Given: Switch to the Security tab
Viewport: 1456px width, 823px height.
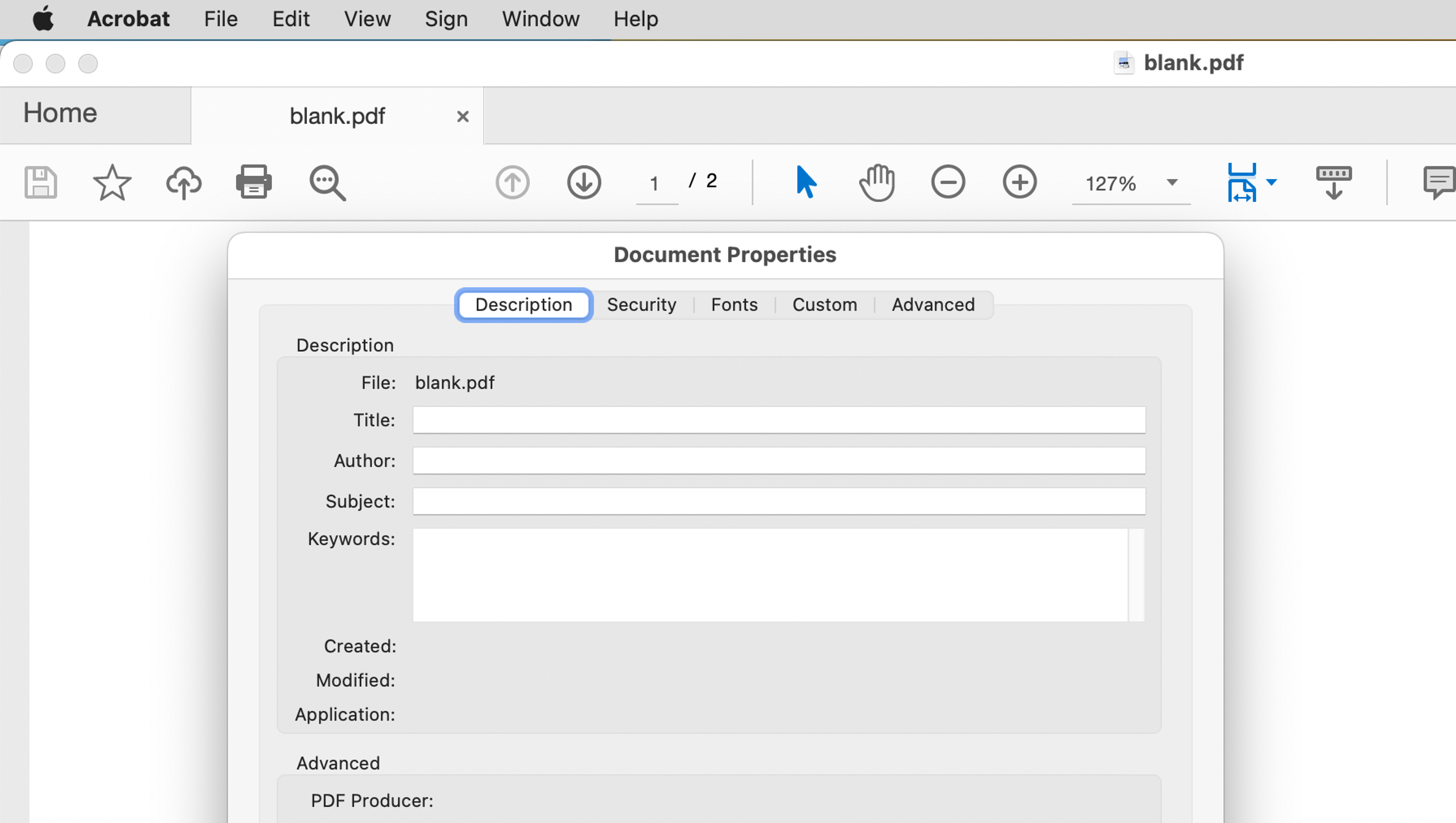Looking at the screenshot, I should pos(642,305).
